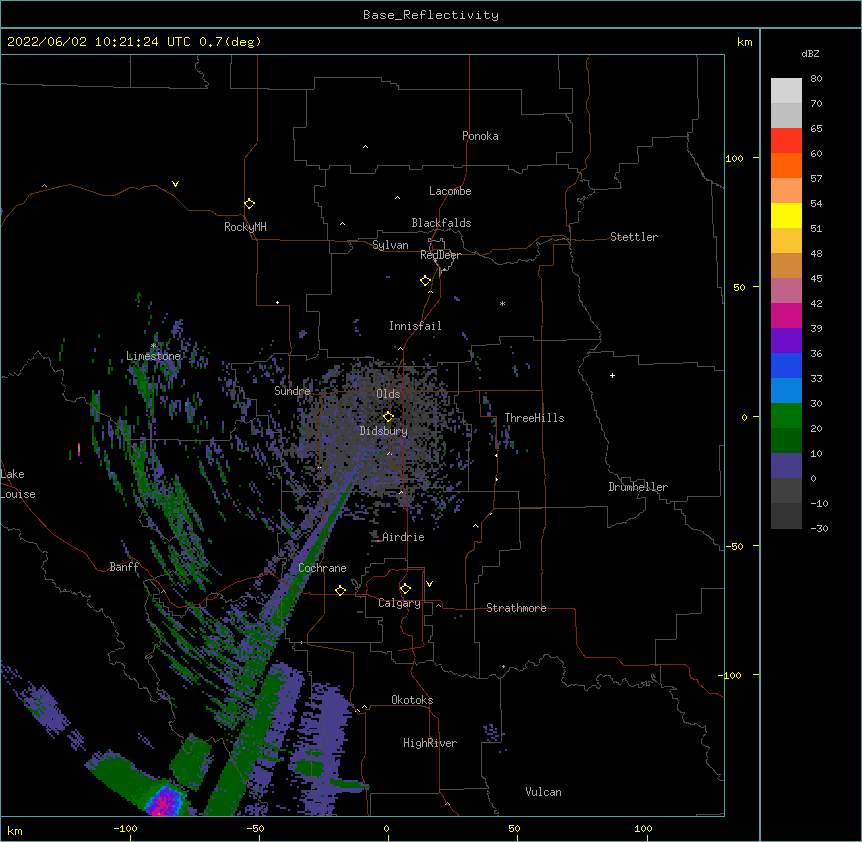Viewport: 862px width, 842px height.
Task: Click the Ponoka city label
Action: 480,136
